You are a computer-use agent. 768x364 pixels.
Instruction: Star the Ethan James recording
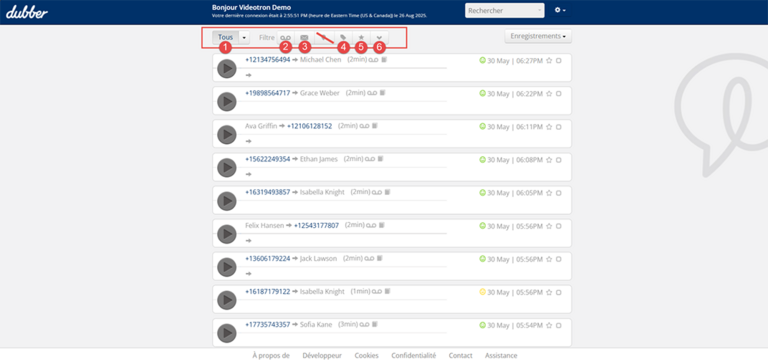[x=549, y=159]
